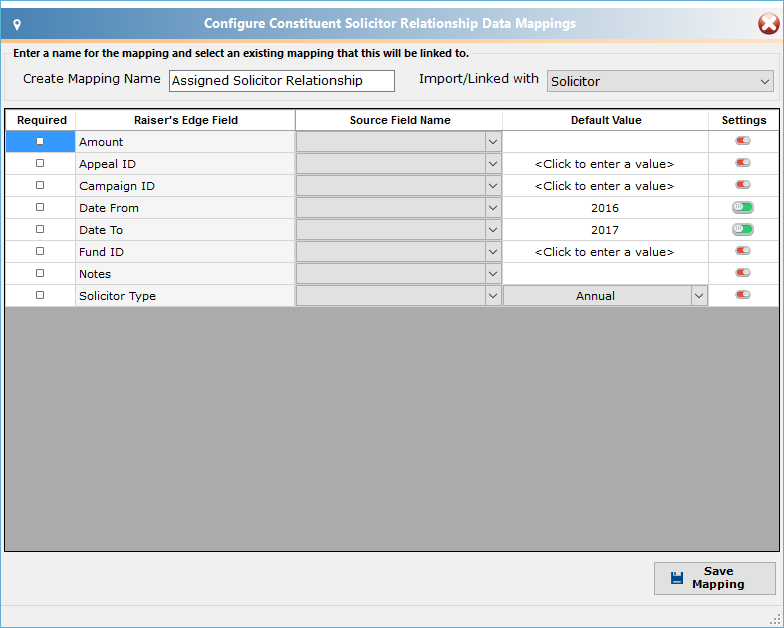Screen dimensions: 784x628
Task: Open the Import/Linked with dropdown
Action: (x=660, y=81)
